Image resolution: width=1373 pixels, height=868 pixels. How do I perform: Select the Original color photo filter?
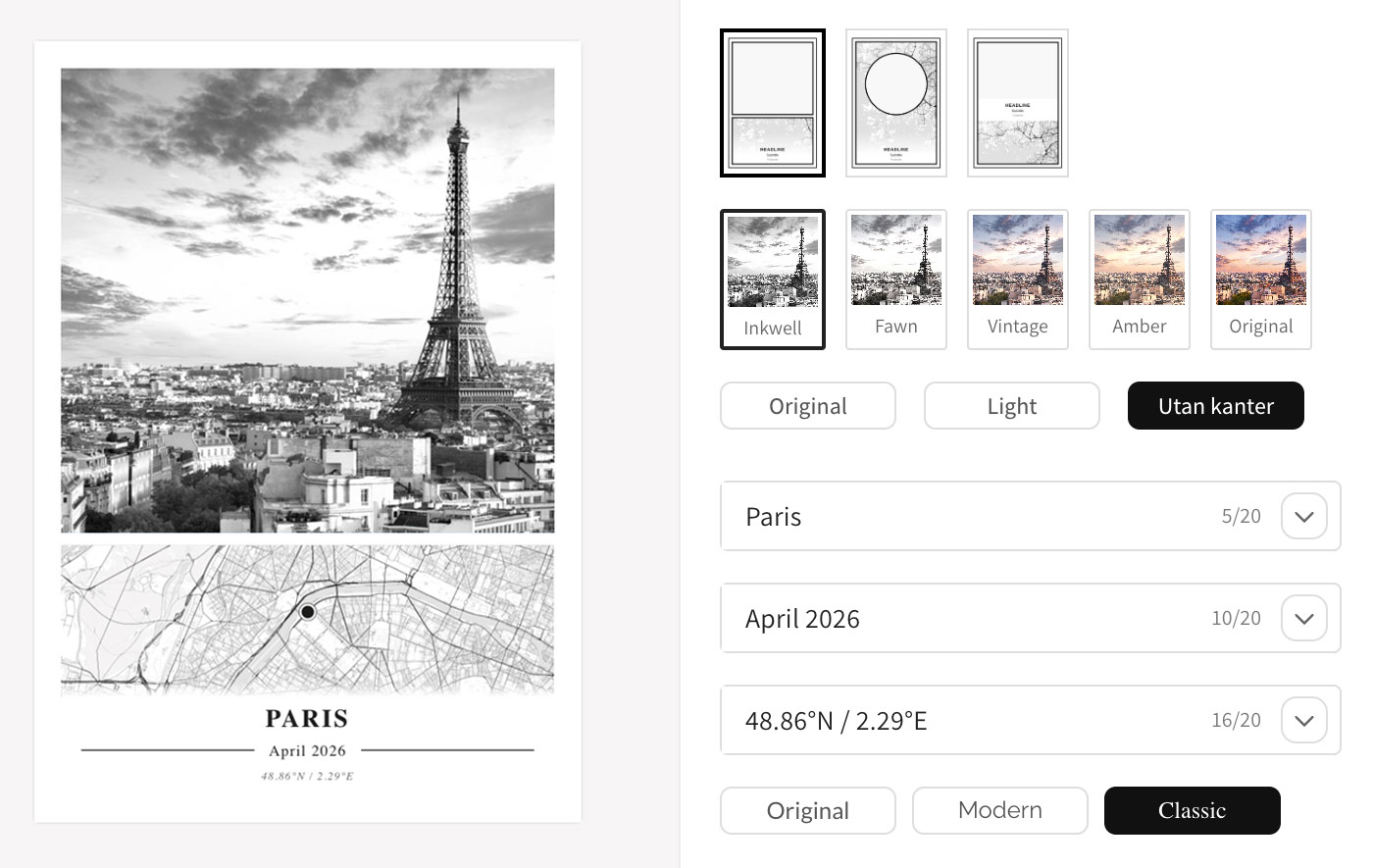[x=1260, y=280]
